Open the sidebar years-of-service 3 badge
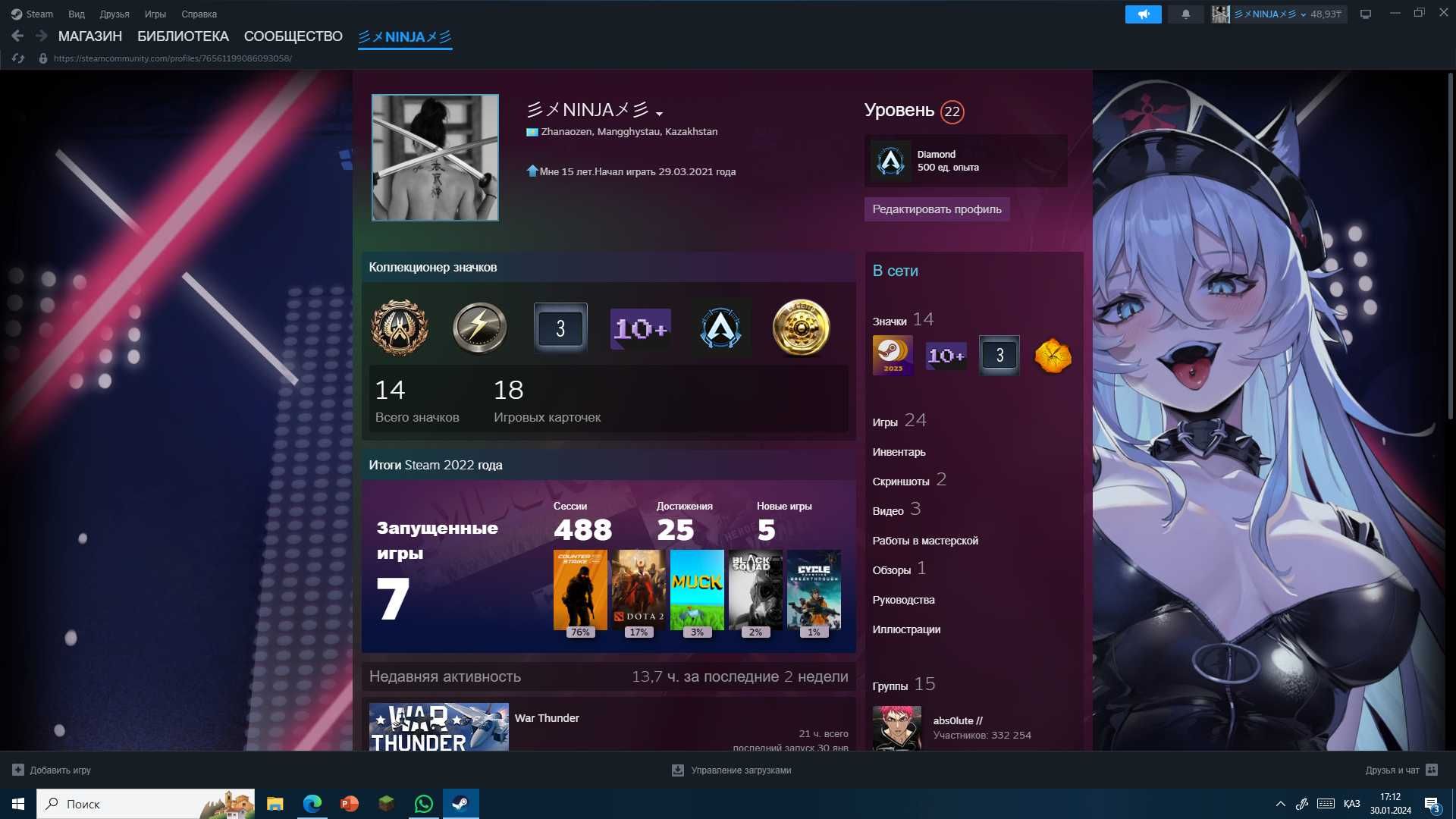This screenshot has width=1456, height=819. [999, 355]
